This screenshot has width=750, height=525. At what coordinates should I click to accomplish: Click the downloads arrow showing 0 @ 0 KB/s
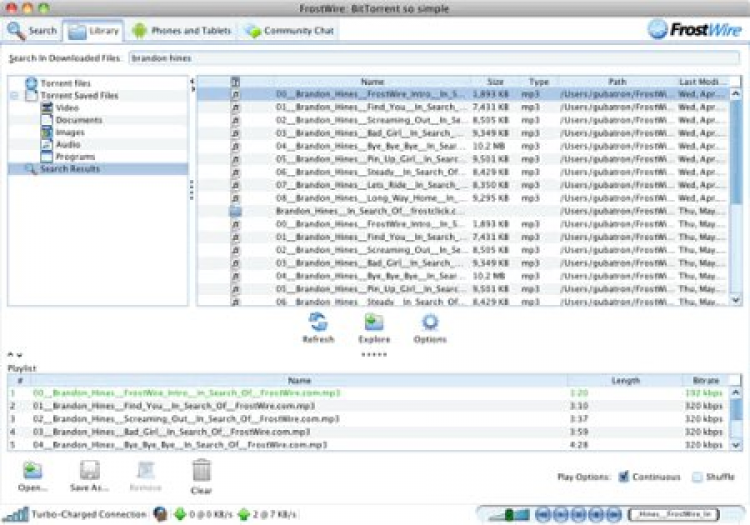pos(180,514)
